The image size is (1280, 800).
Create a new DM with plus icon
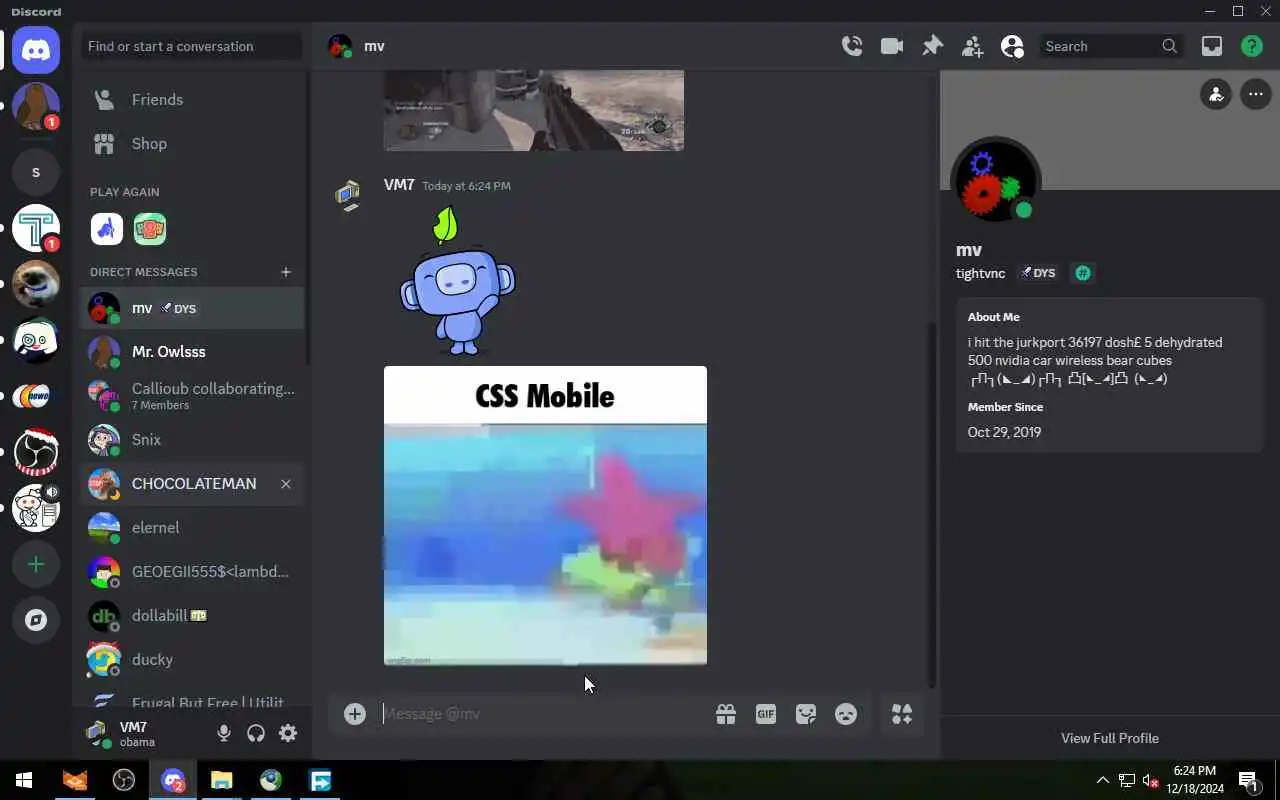point(286,272)
